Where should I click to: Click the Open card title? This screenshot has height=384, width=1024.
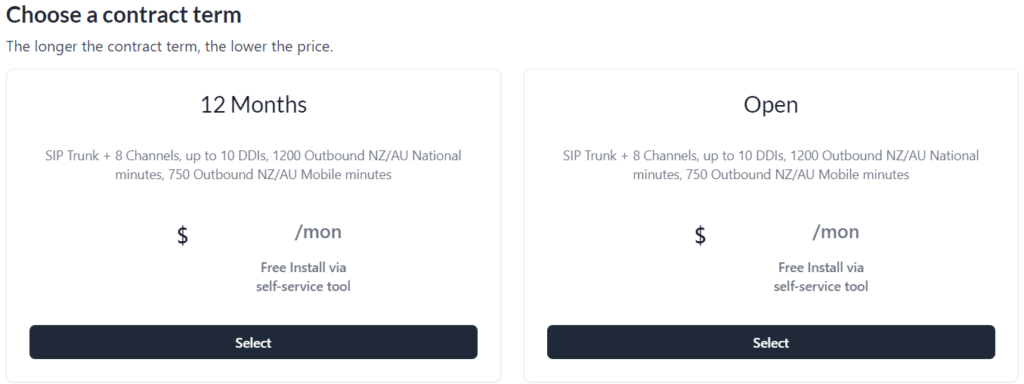[771, 105]
